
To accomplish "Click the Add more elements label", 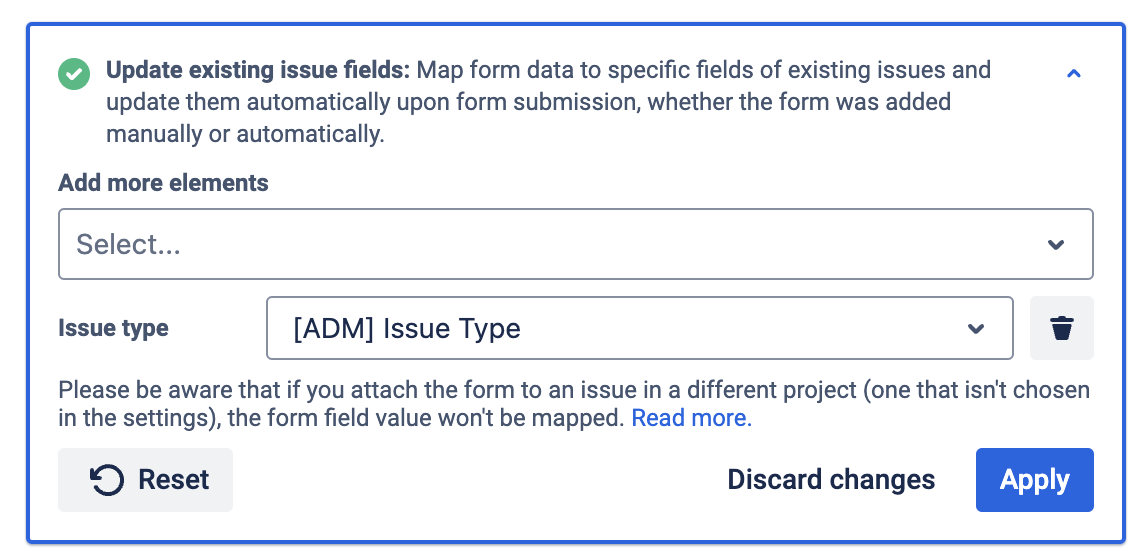I will click(x=163, y=183).
